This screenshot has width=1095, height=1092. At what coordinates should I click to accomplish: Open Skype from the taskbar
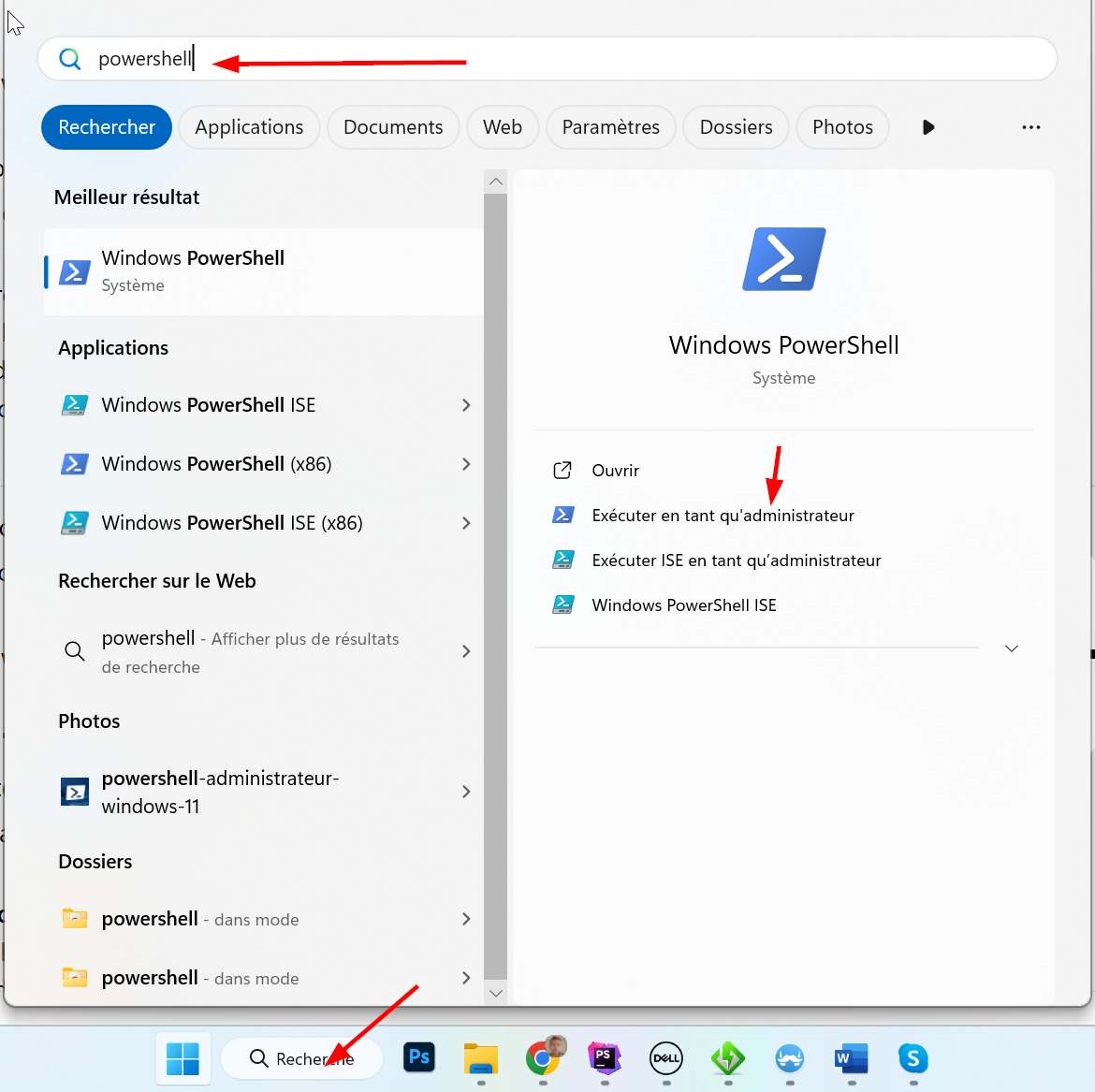tap(912, 1058)
